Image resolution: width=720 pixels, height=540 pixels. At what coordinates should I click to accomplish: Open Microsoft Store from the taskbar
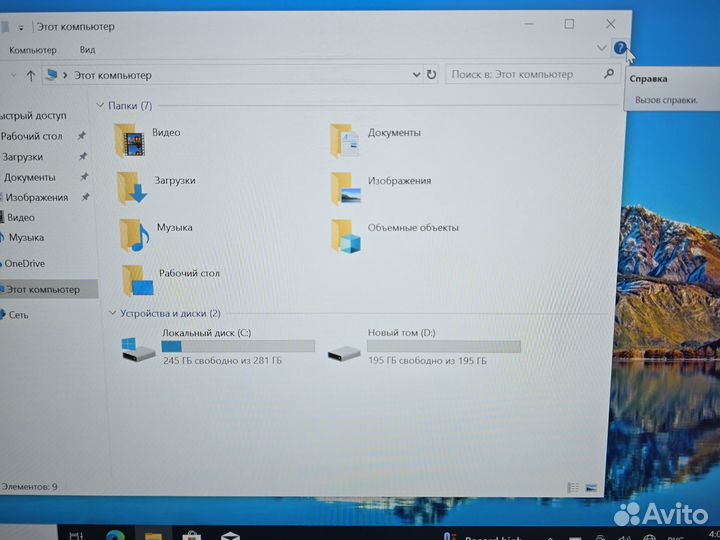coord(191,535)
